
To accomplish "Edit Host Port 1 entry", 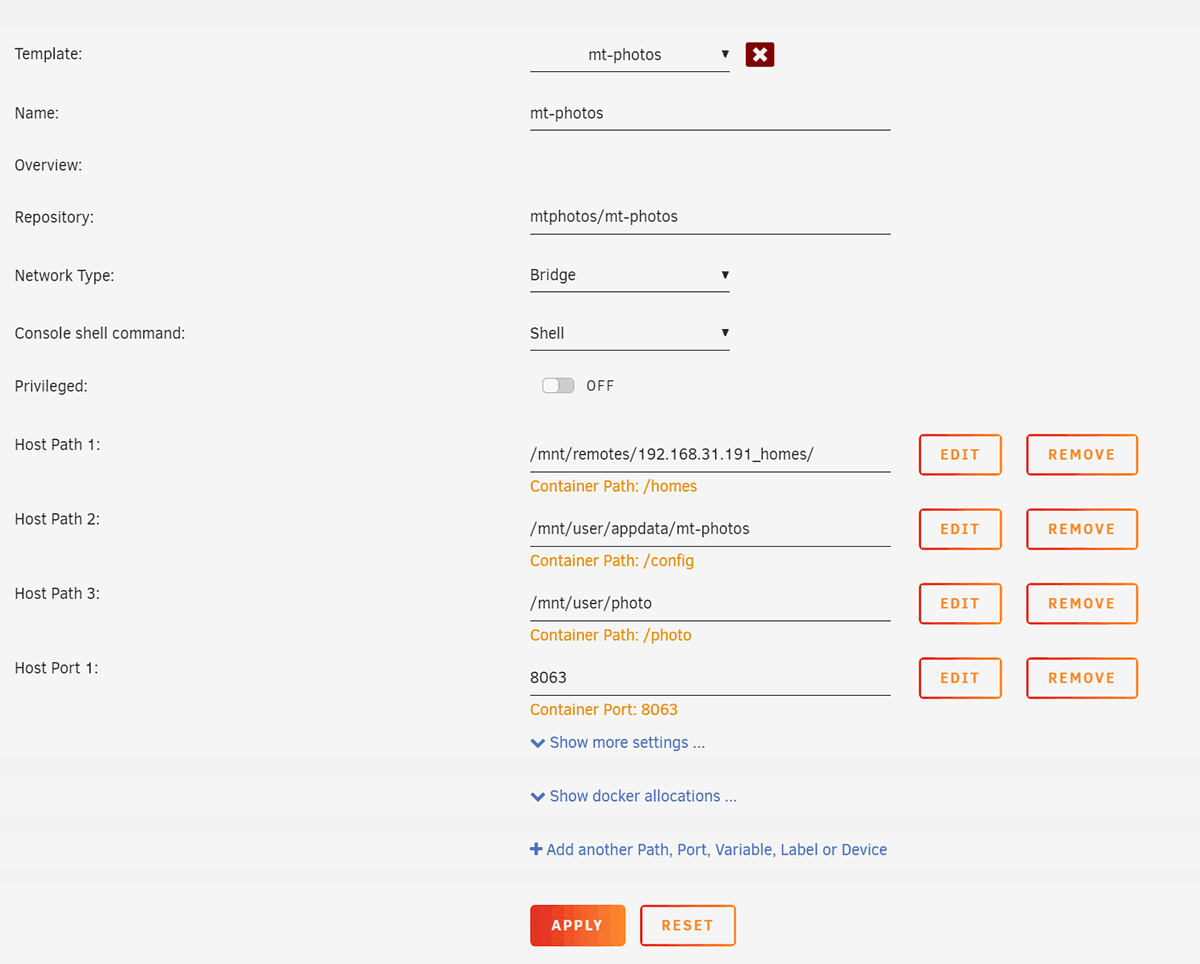I will (959, 678).
